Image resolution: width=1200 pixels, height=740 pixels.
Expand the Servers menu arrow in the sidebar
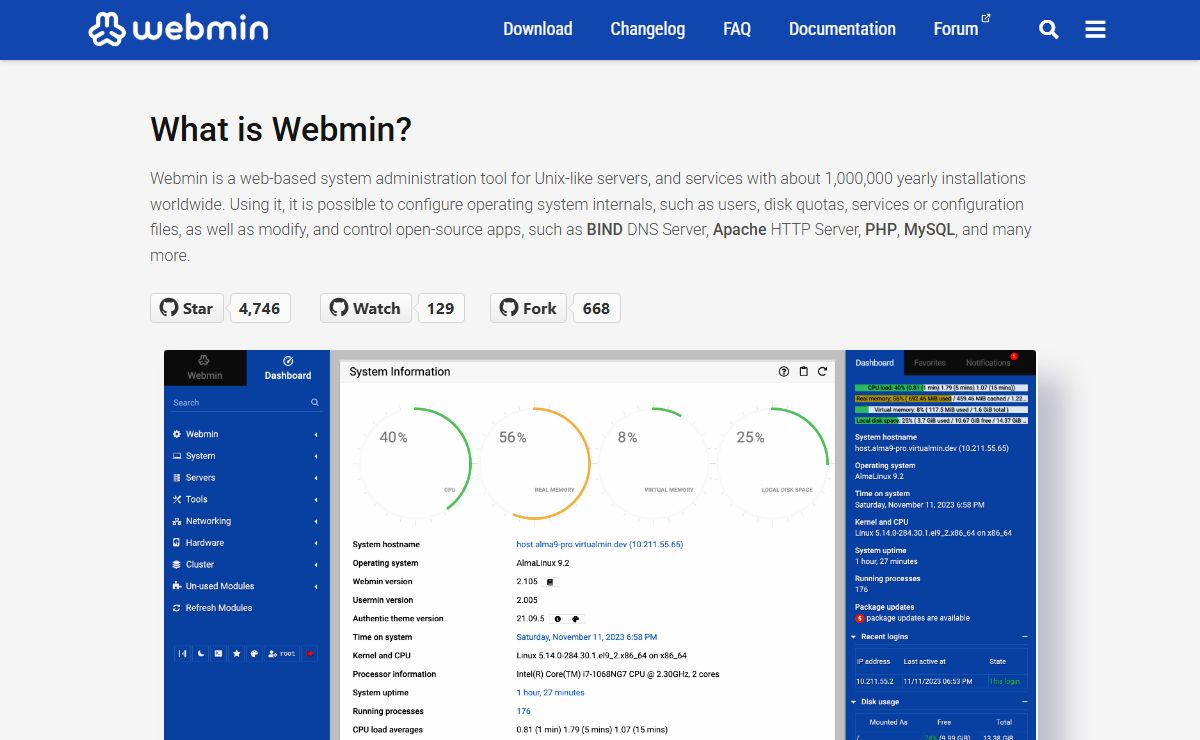click(316, 478)
